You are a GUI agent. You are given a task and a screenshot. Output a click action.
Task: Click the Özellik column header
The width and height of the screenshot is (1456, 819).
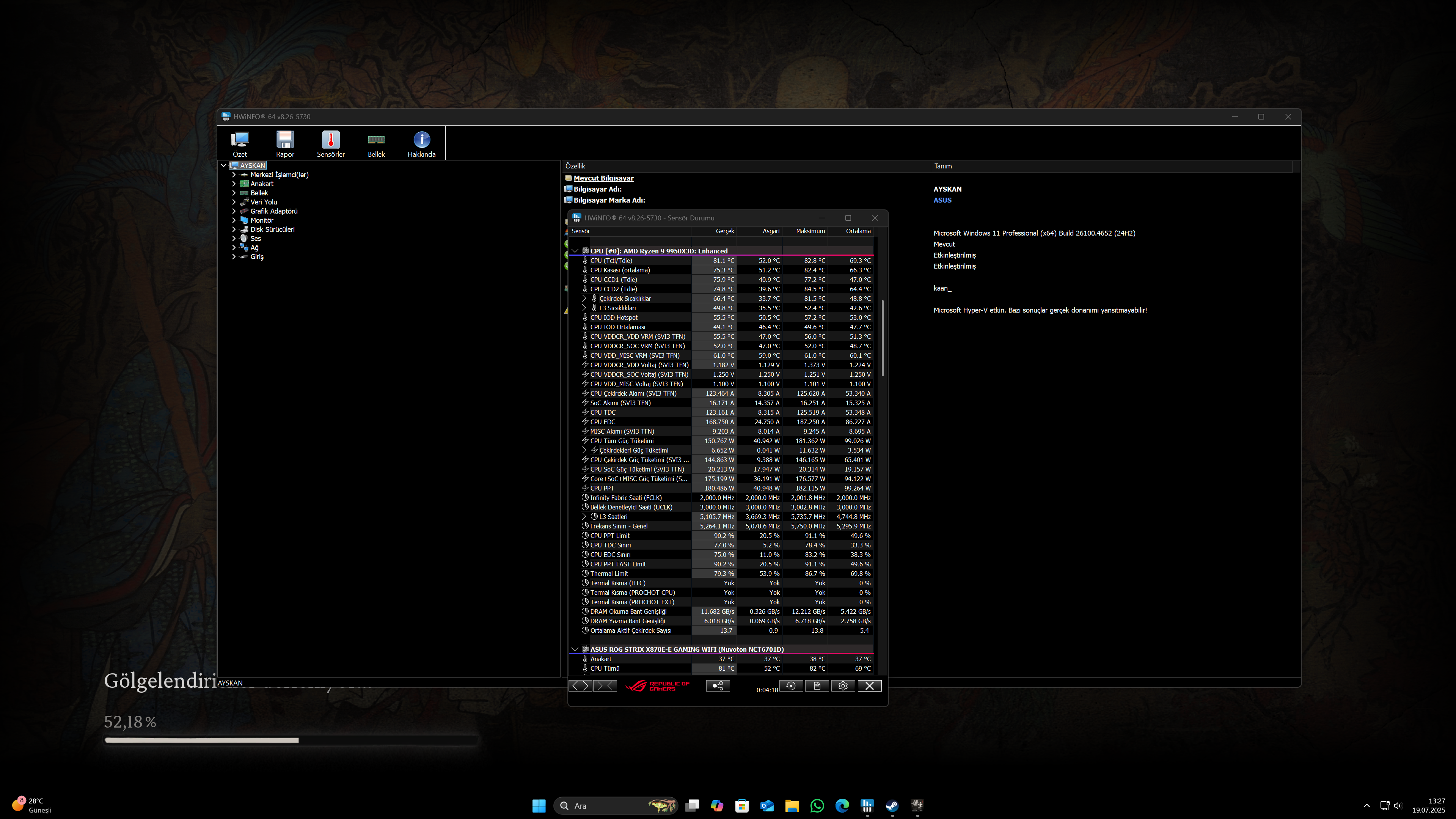(746, 166)
